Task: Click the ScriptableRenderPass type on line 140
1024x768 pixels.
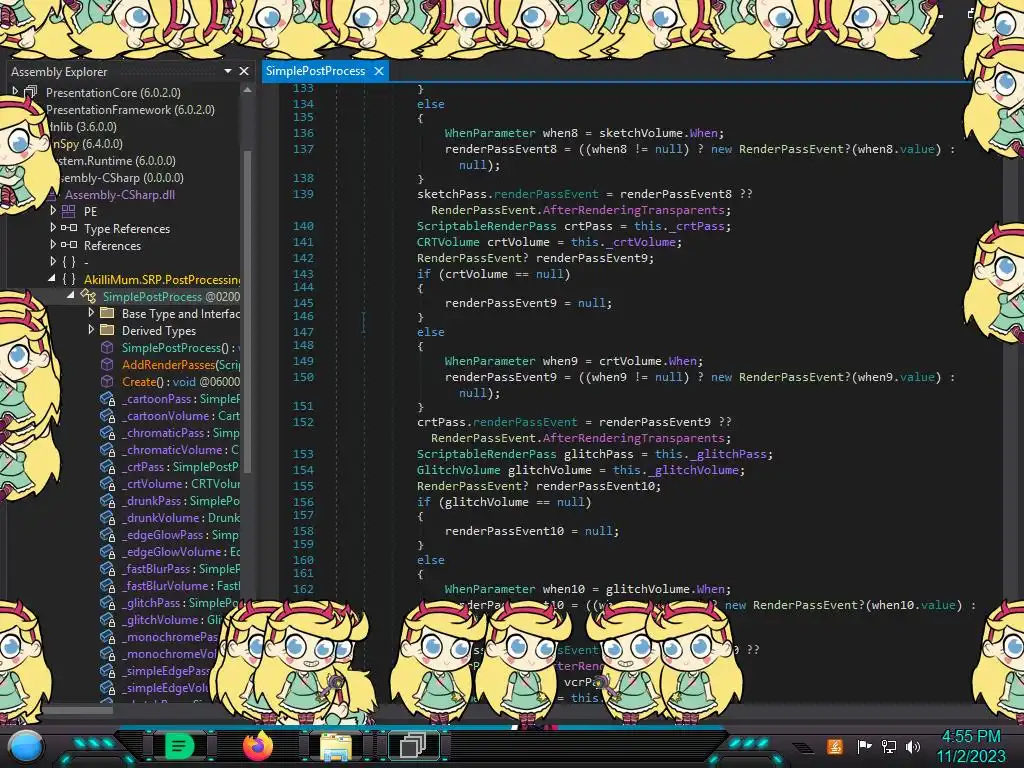Action: point(487,226)
